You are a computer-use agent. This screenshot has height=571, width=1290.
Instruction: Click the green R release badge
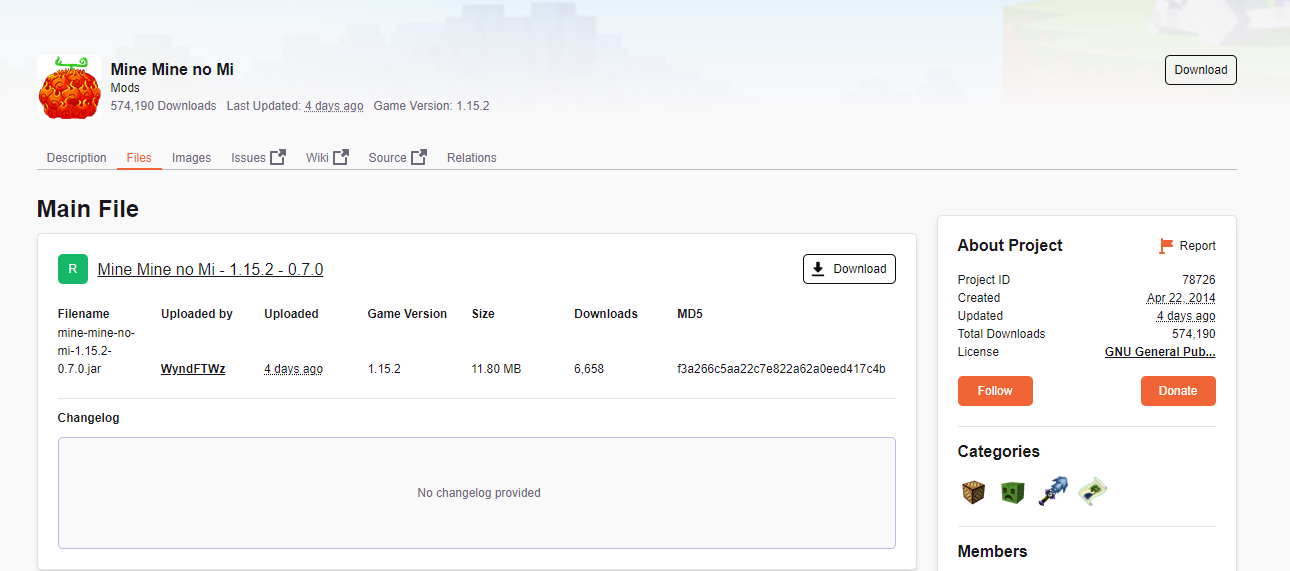[73, 269]
